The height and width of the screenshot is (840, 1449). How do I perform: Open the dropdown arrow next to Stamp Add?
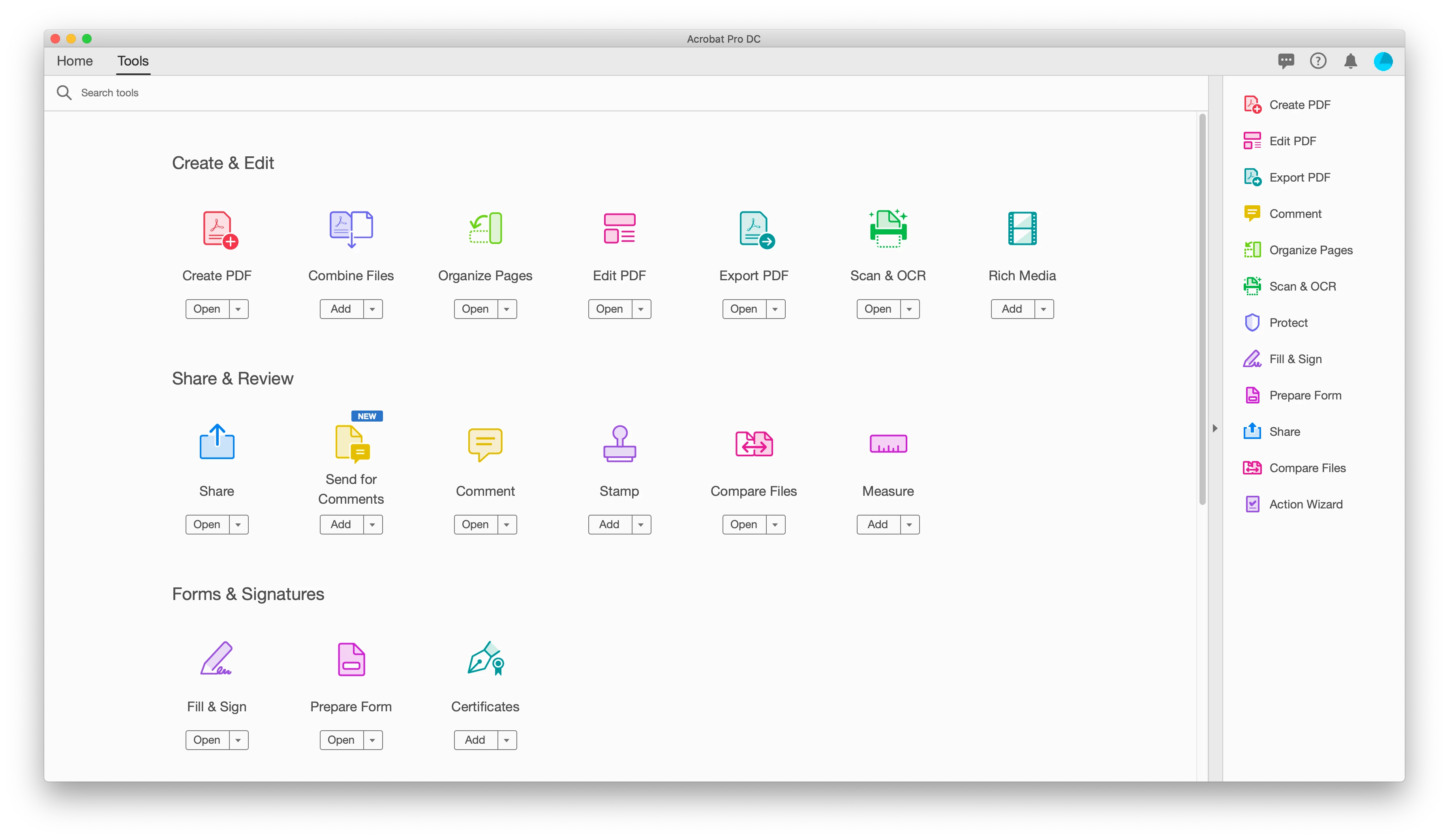click(x=640, y=524)
